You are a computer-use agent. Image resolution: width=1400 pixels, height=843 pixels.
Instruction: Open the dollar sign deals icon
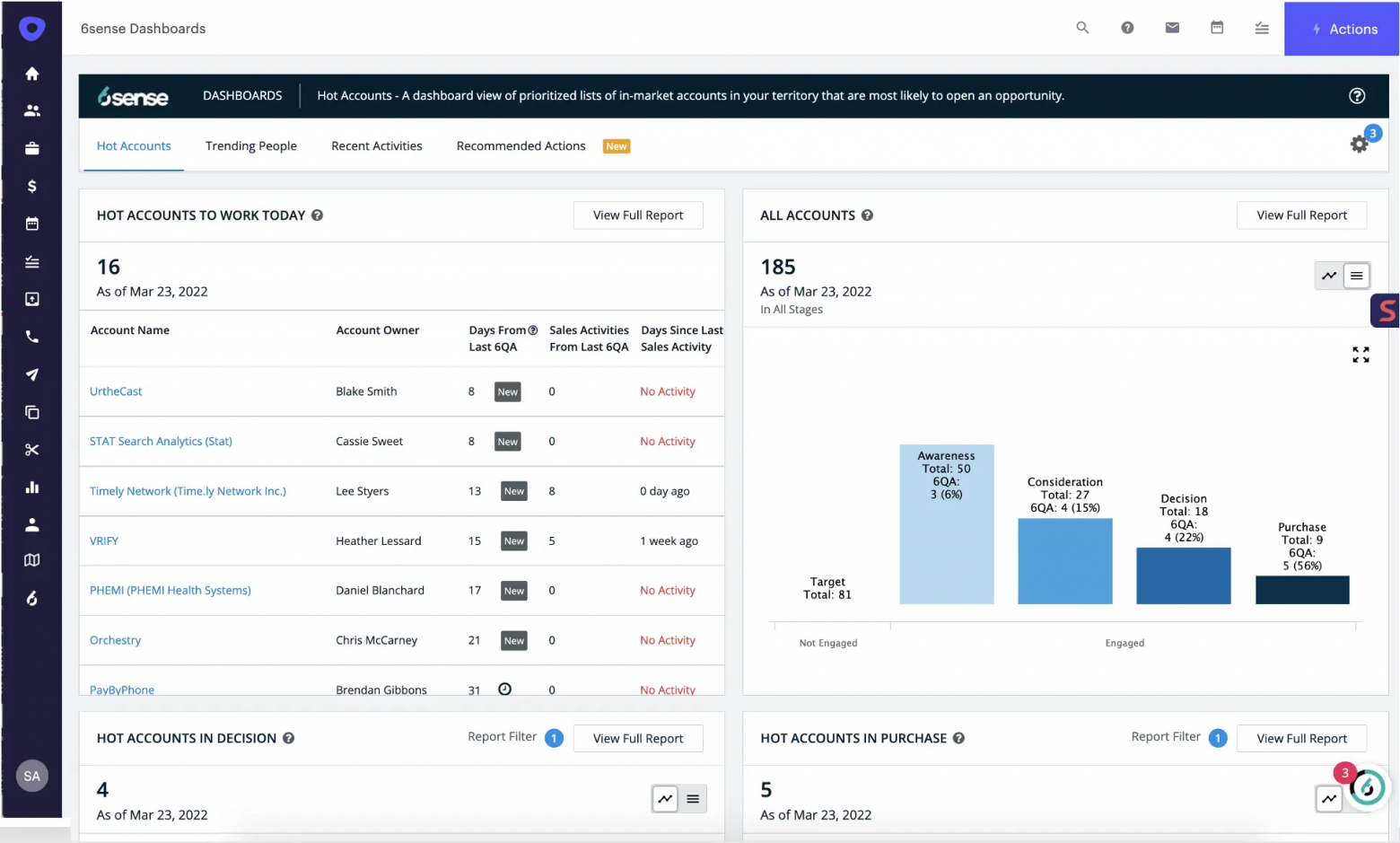coord(32,186)
